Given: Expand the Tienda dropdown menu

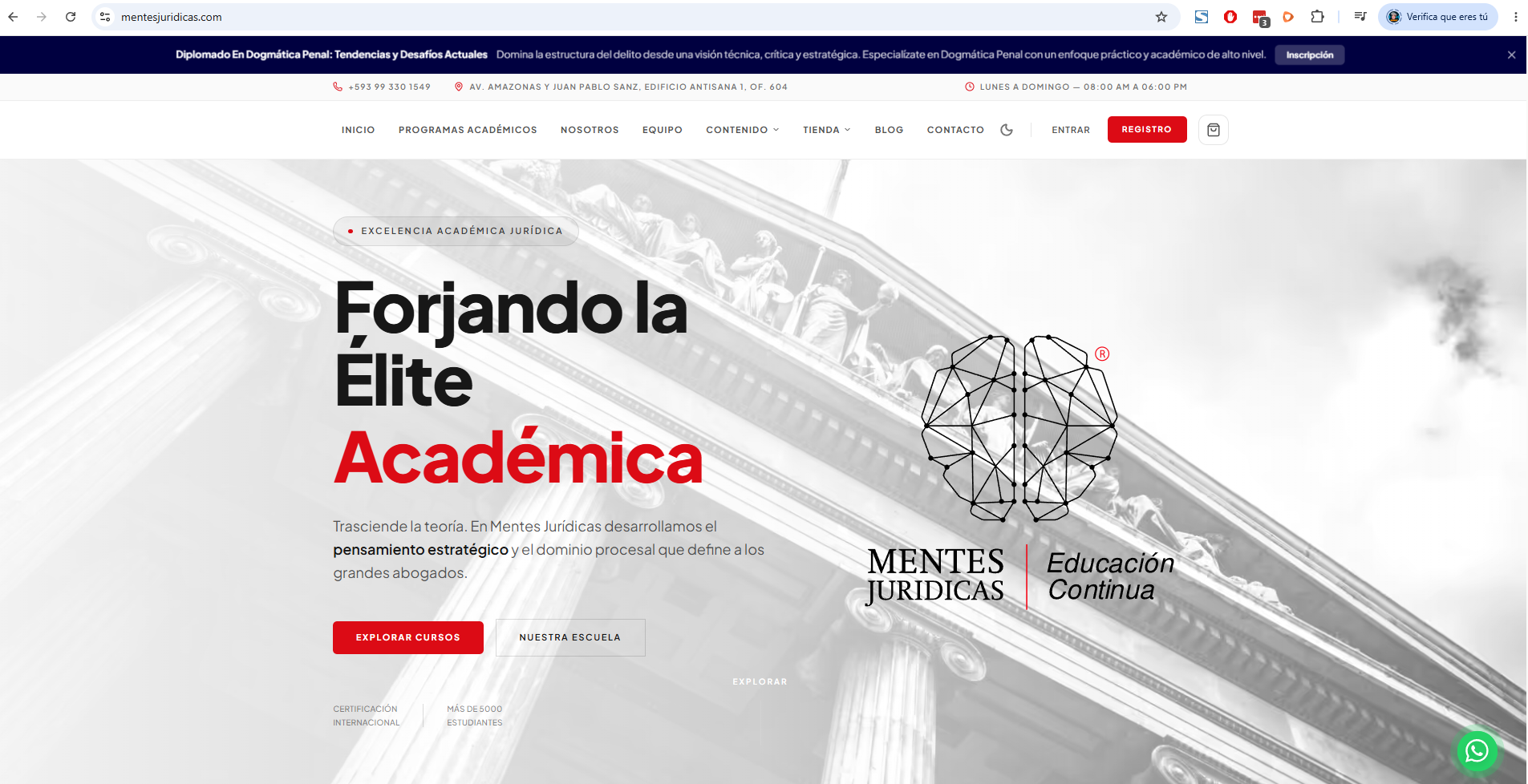Looking at the screenshot, I should [x=827, y=130].
